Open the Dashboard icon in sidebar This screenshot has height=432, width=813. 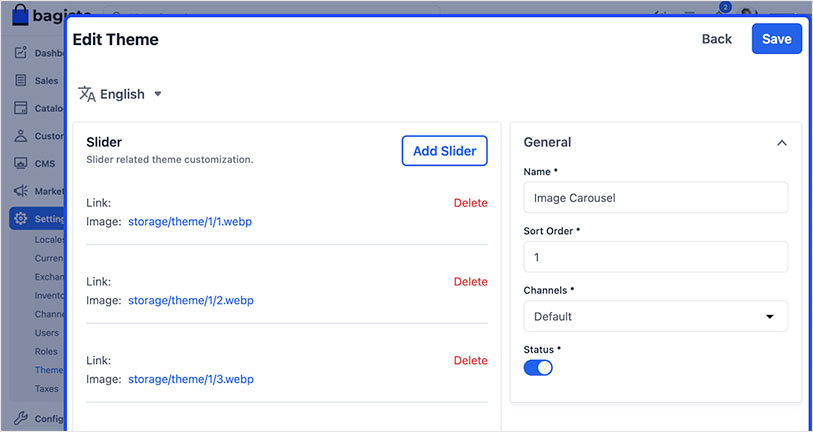(21, 53)
